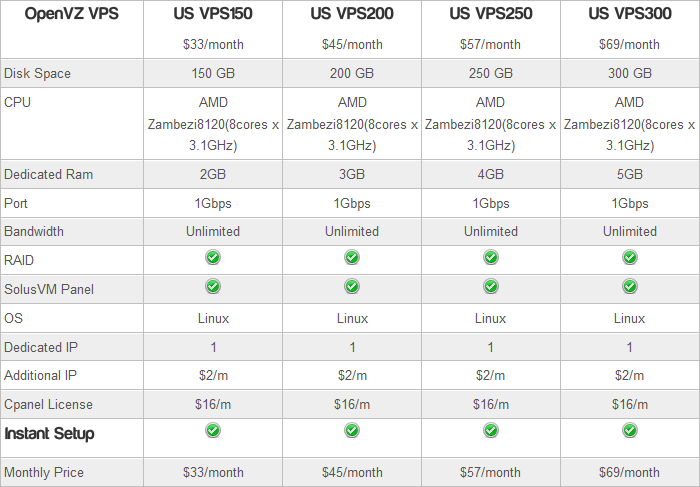
Task: Click Instant Setup checkmark for US VPS250
Action: click(490, 430)
